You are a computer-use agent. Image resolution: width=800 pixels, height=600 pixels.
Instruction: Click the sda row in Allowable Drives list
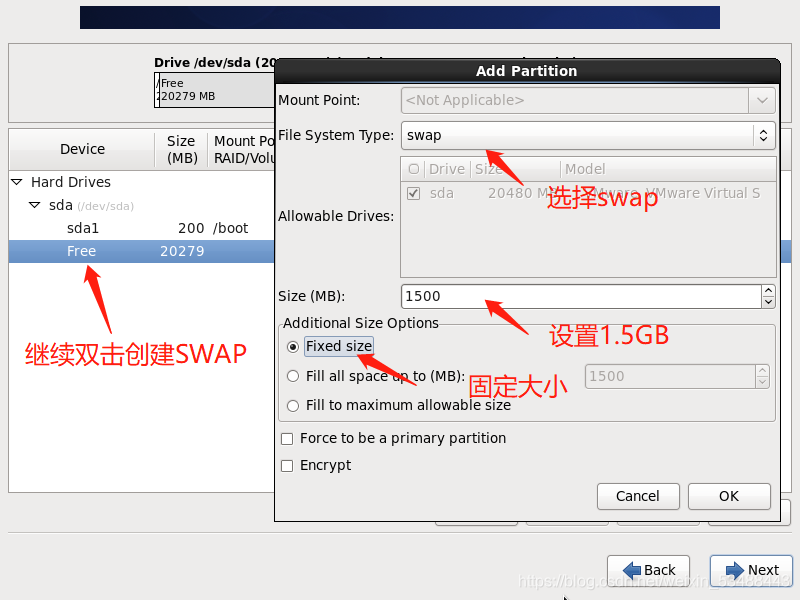point(588,194)
